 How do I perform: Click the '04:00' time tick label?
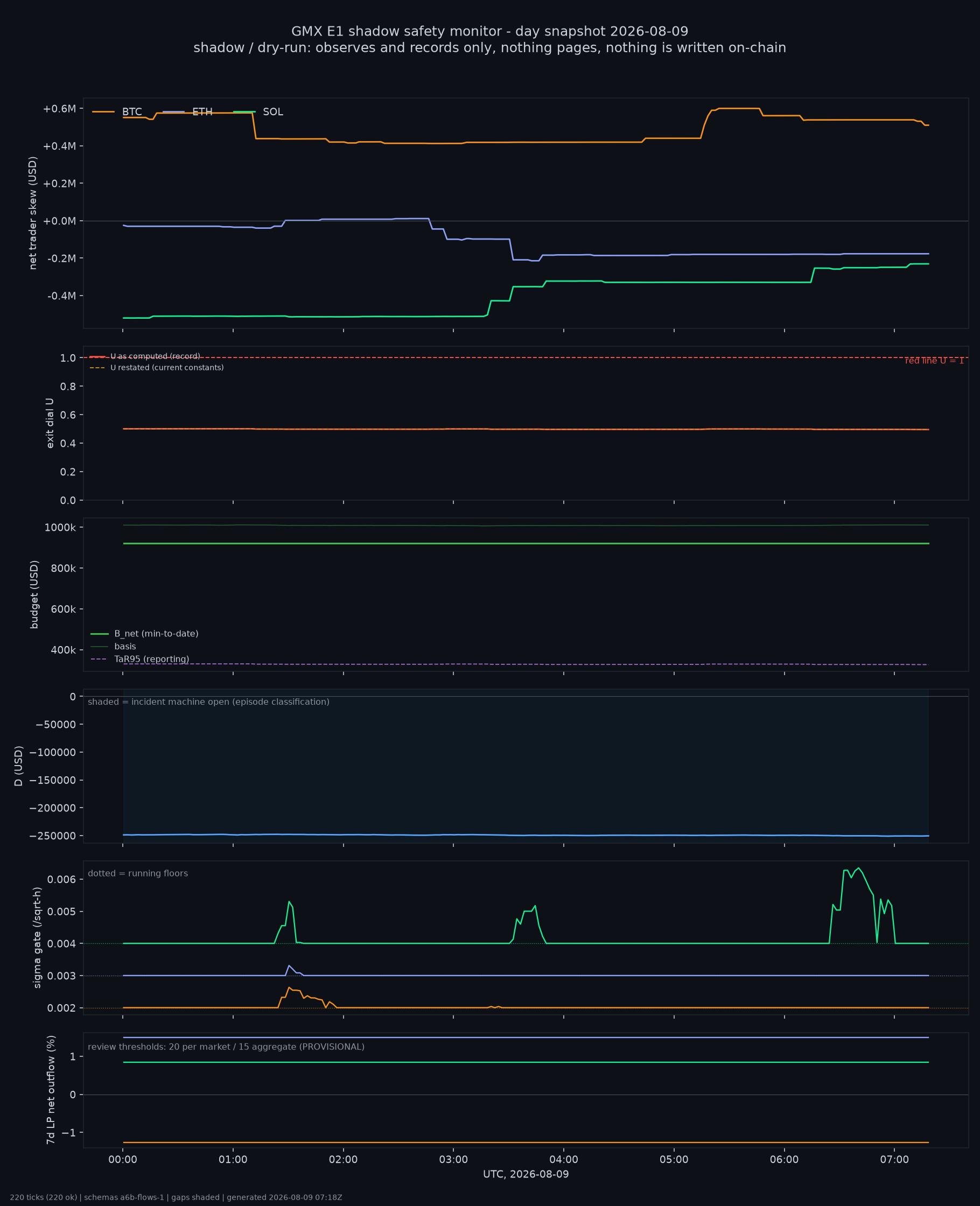tap(563, 1160)
